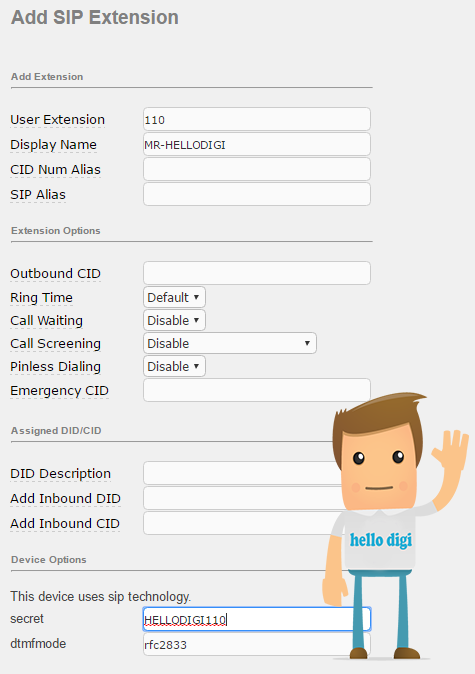Click the User Extension input field
This screenshot has height=674, width=475.
pyautogui.click(x=257, y=119)
